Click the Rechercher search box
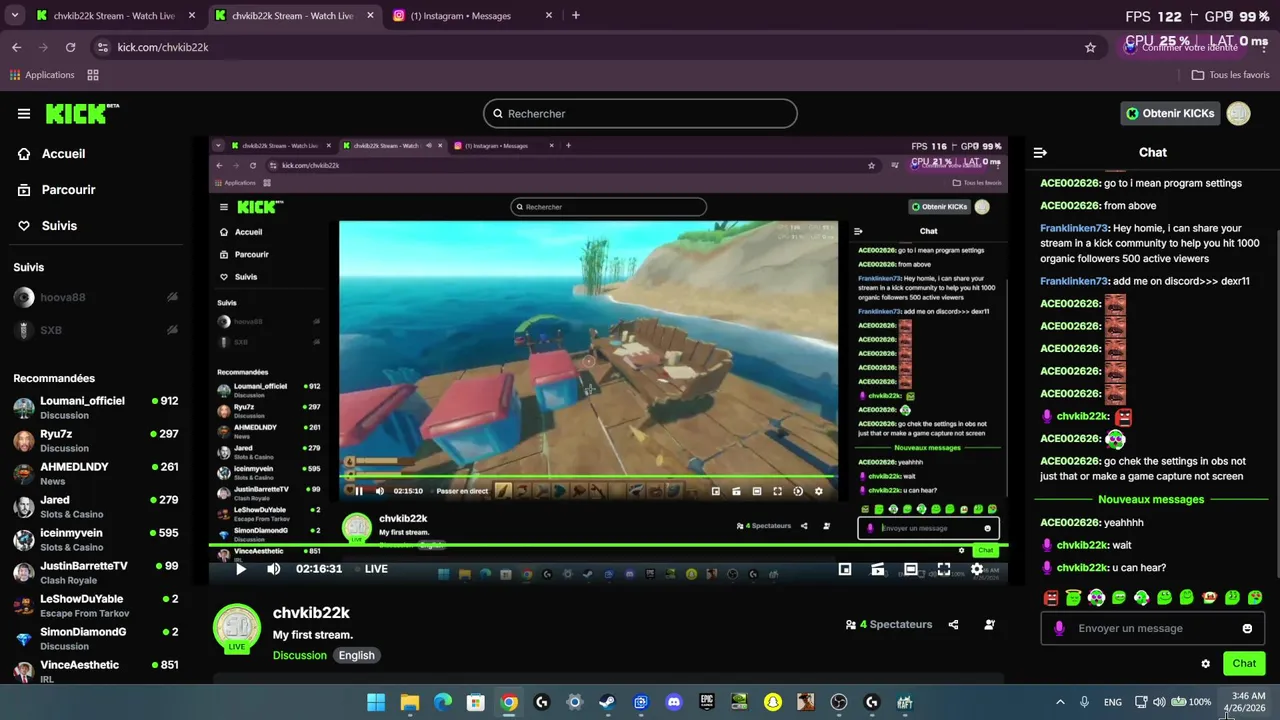The width and height of the screenshot is (1280, 720). pos(640,114)
